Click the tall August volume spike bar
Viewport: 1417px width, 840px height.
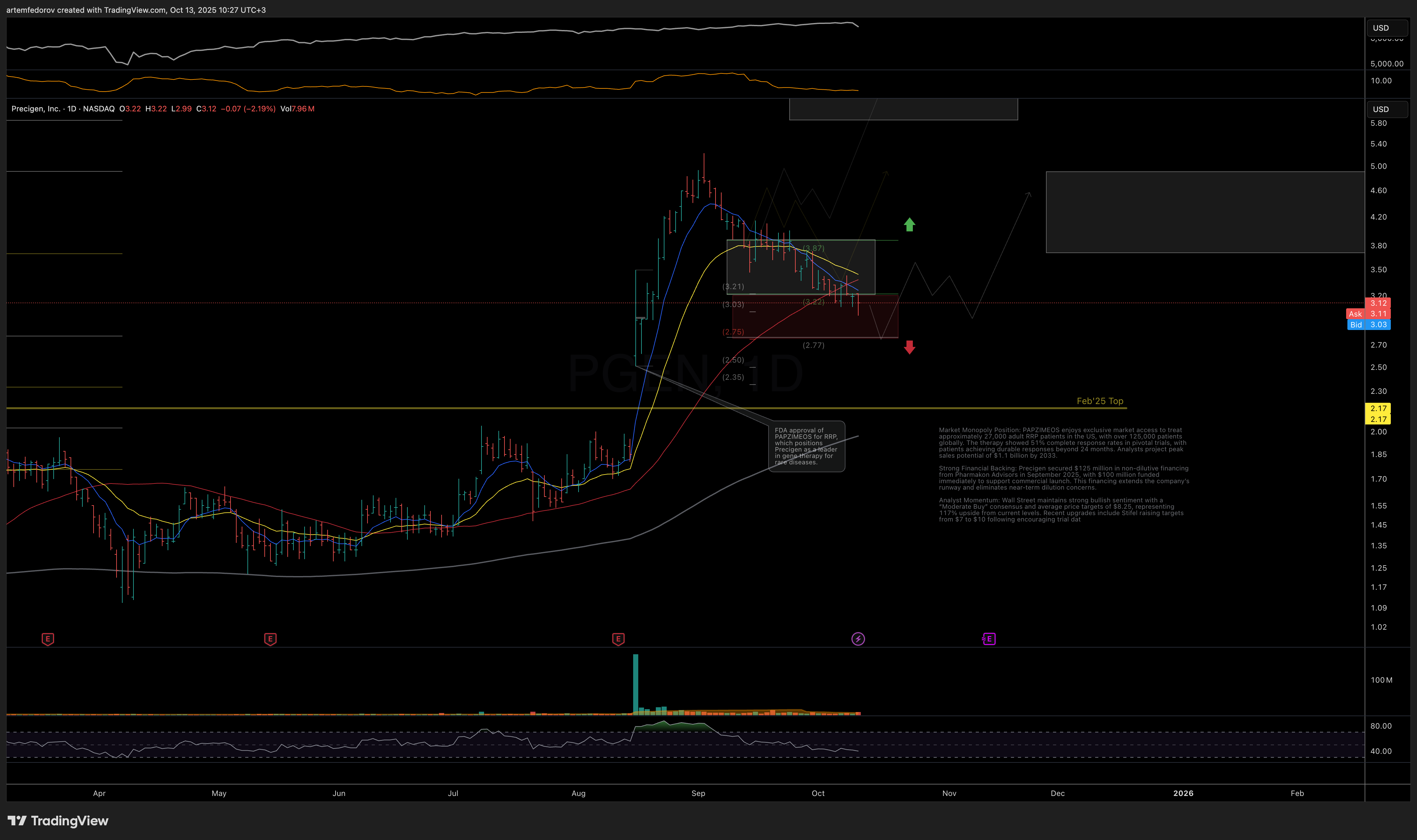point(635,684)
